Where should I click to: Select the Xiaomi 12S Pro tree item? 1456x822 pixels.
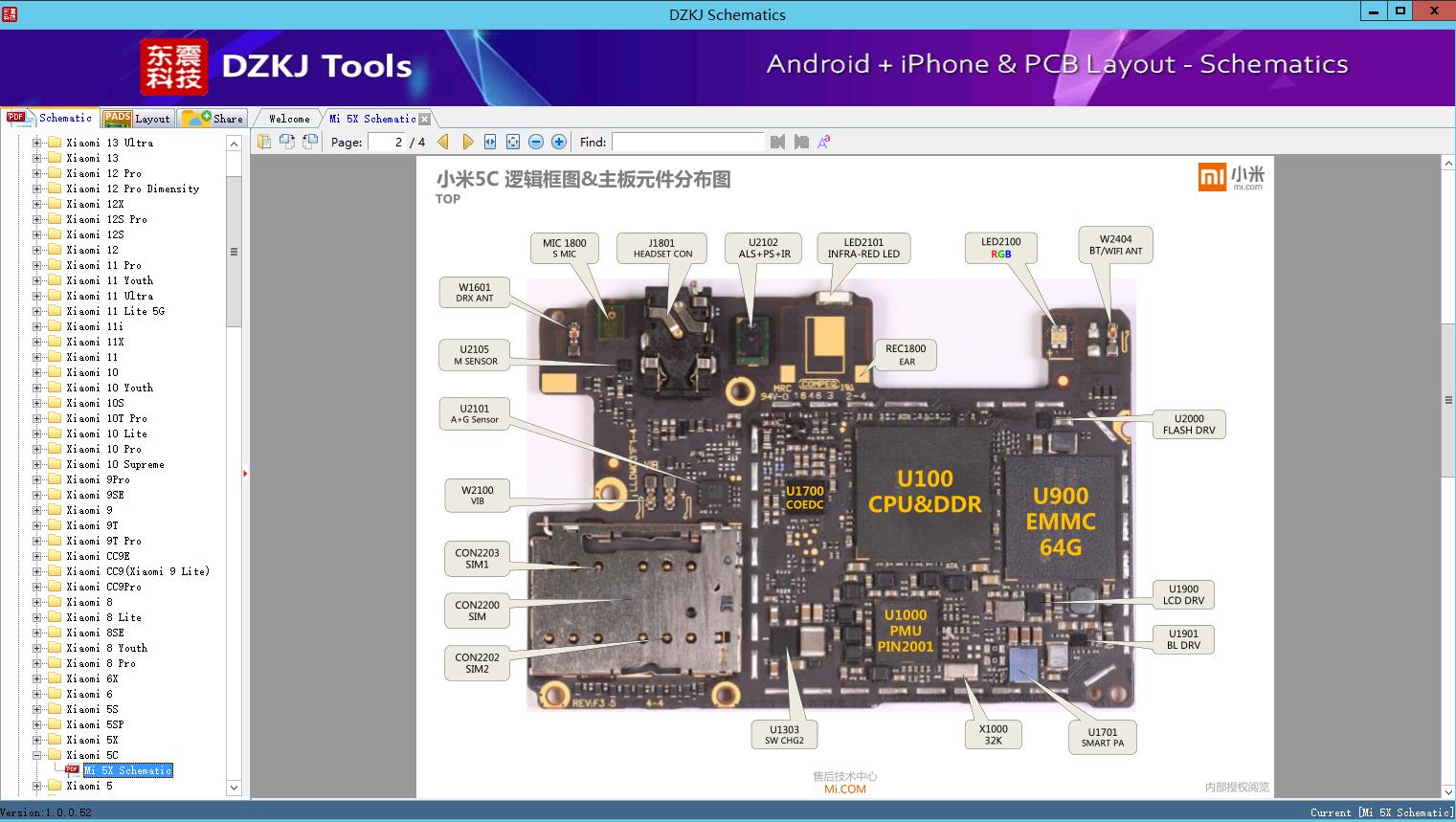tap(106, 219)
